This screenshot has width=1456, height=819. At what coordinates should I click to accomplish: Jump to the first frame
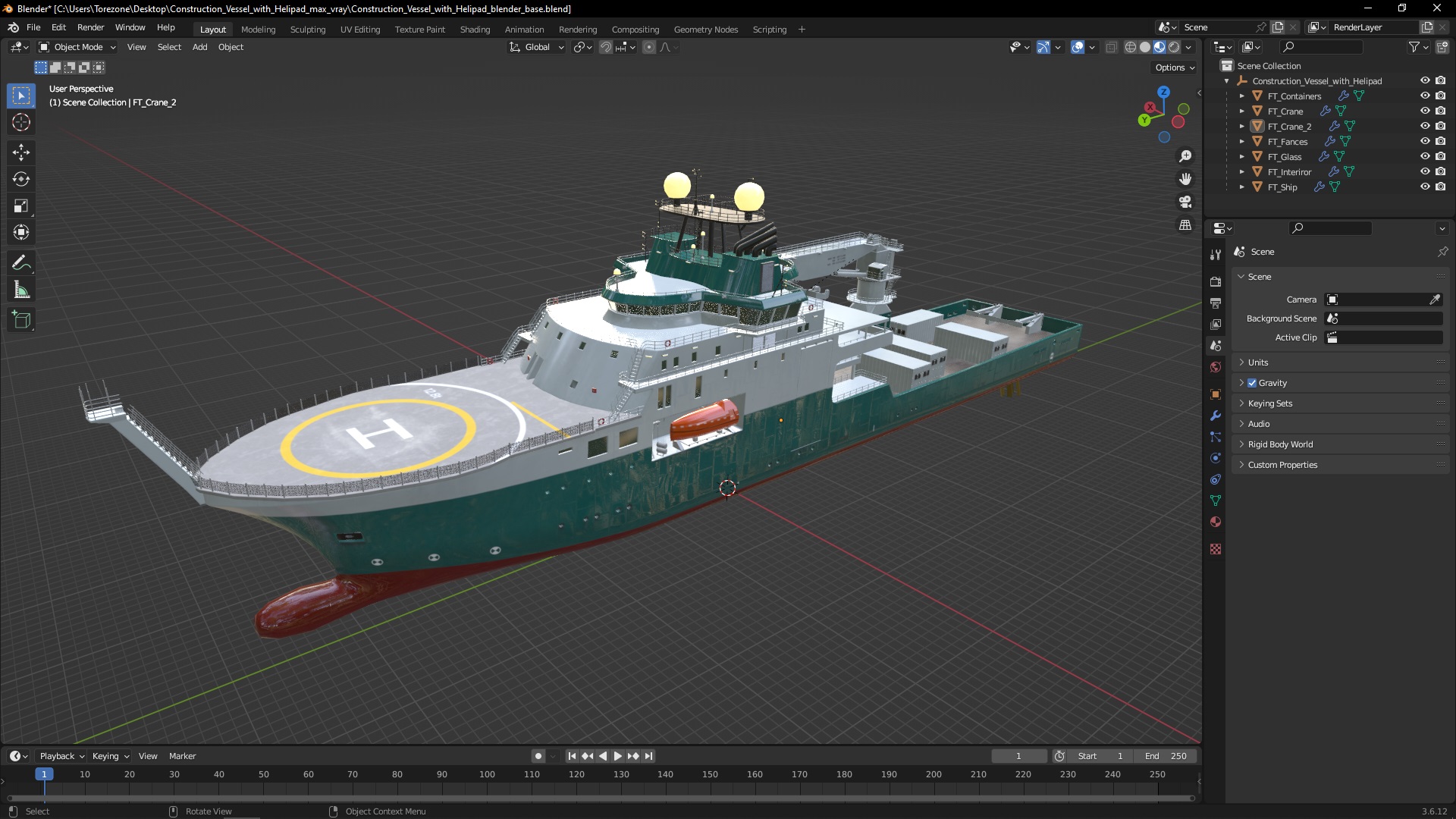pos(572,756)
